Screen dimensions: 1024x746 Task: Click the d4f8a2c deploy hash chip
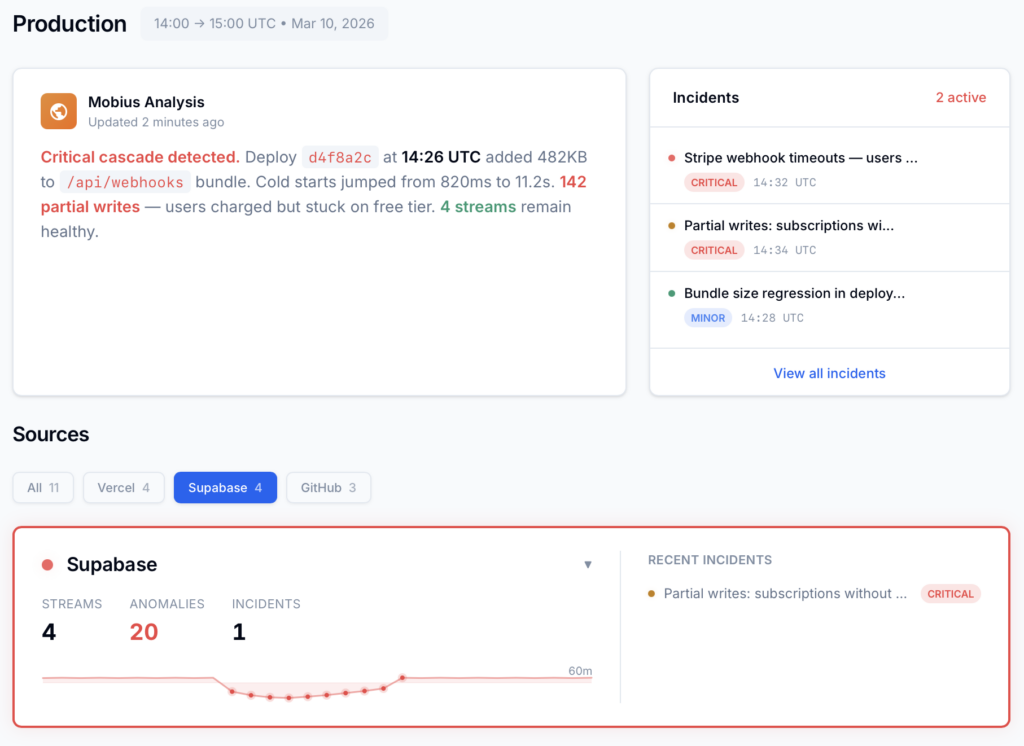(x=340, y=157)
